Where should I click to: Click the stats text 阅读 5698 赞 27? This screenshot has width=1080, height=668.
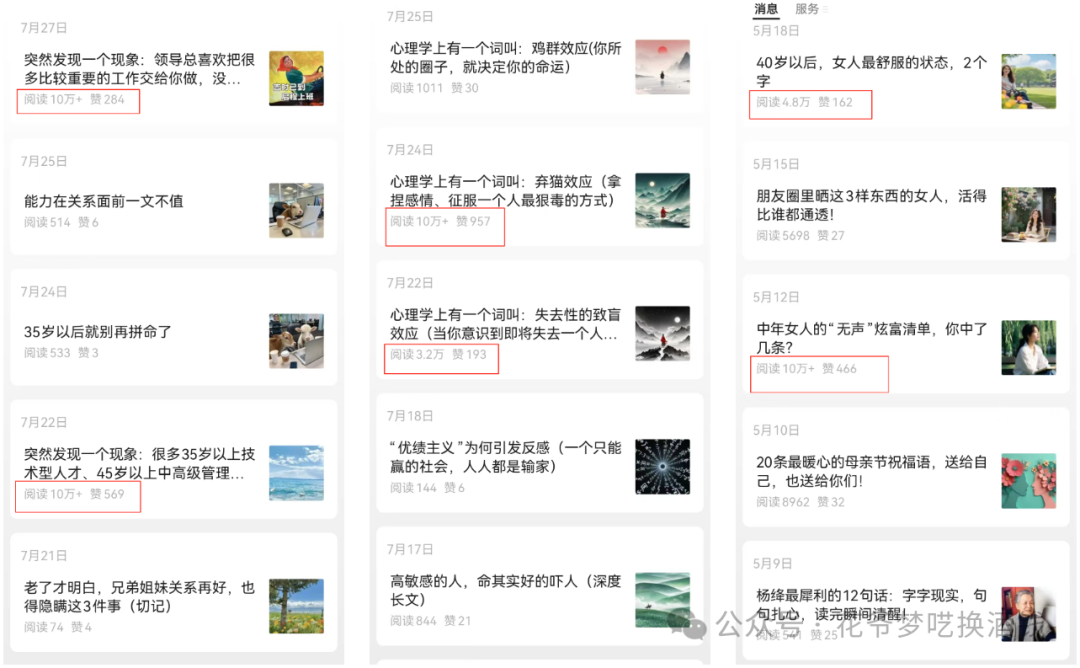point(800,236)
